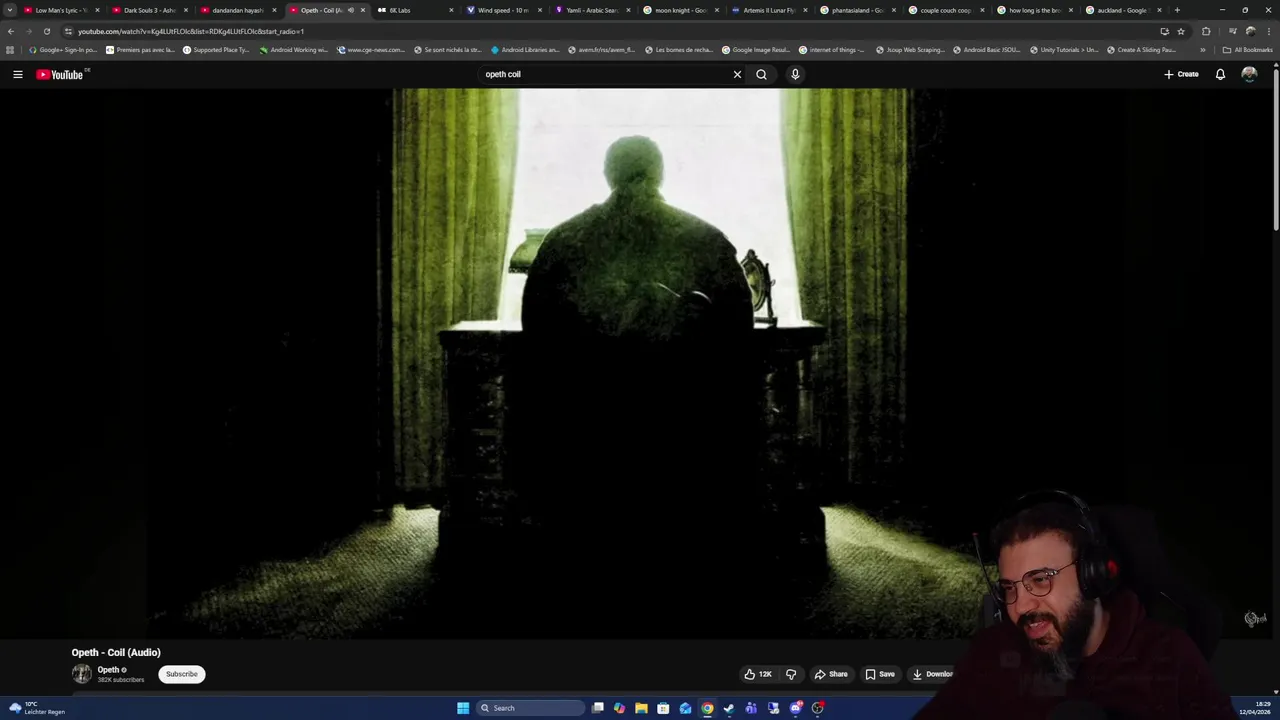
Task: Open 'Create A Sliding Pau...' bookmark
Action: coord(1141,49)
